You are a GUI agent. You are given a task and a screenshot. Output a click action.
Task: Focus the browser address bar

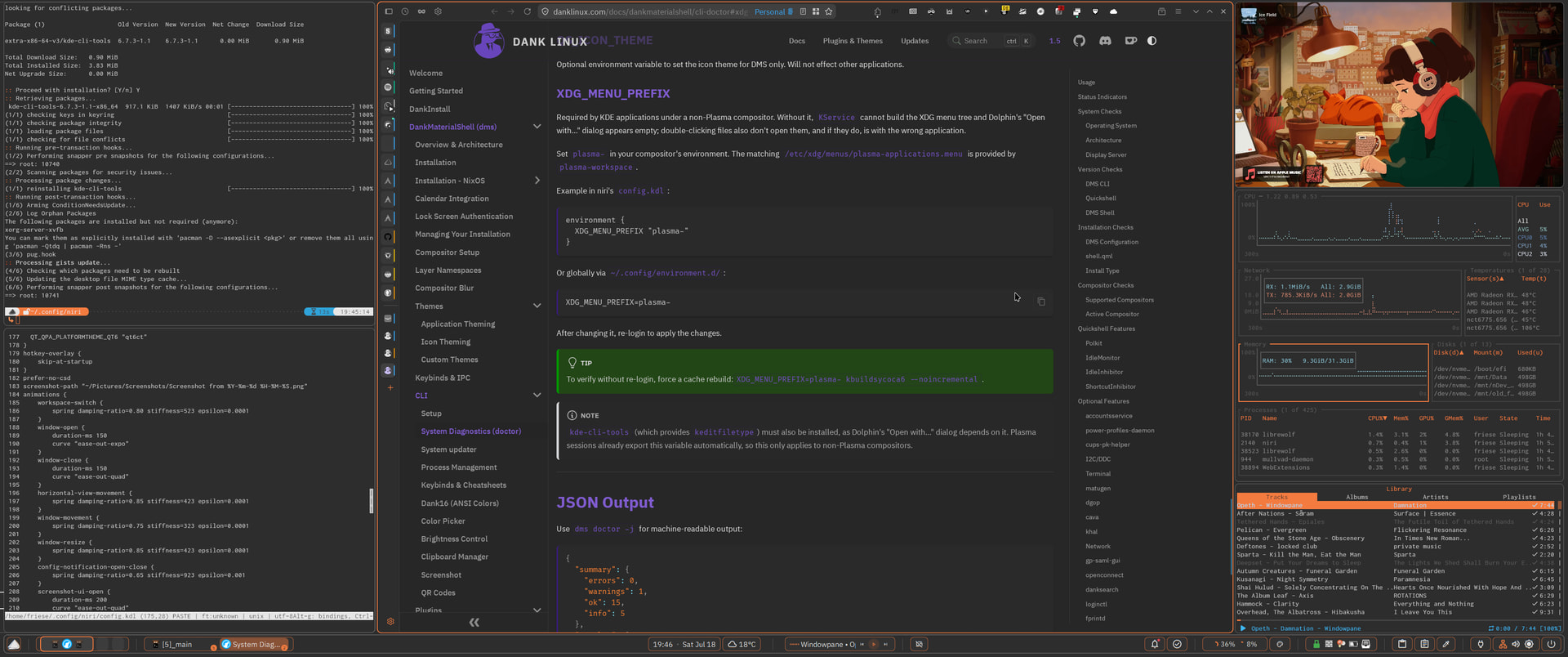(x=649, y=11)
